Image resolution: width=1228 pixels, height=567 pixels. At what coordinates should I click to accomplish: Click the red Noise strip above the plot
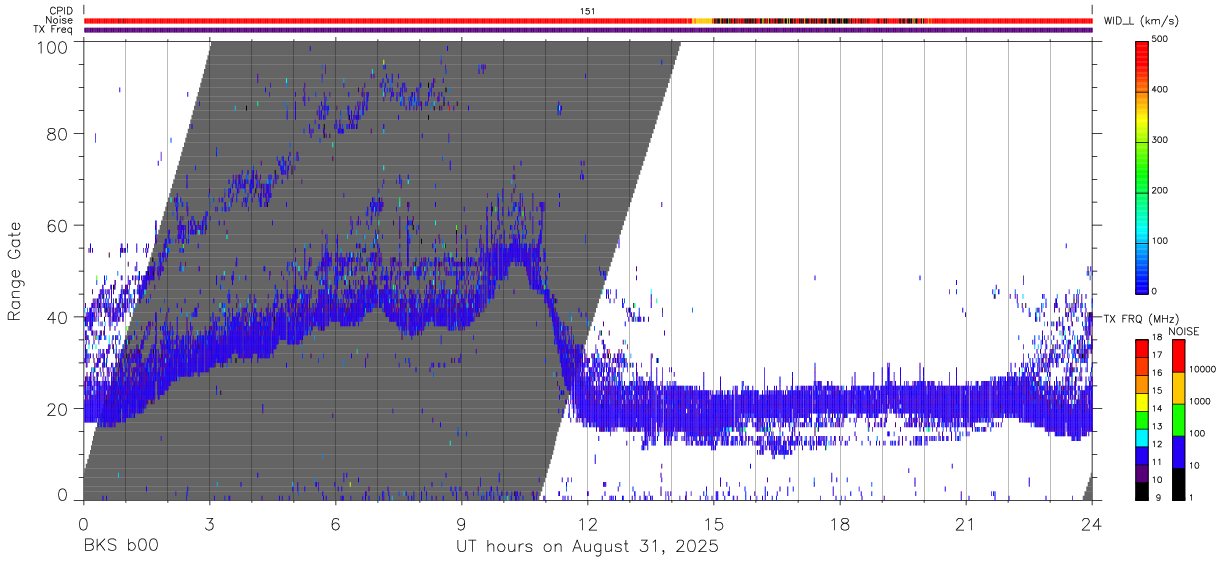[x=588, y=20]
